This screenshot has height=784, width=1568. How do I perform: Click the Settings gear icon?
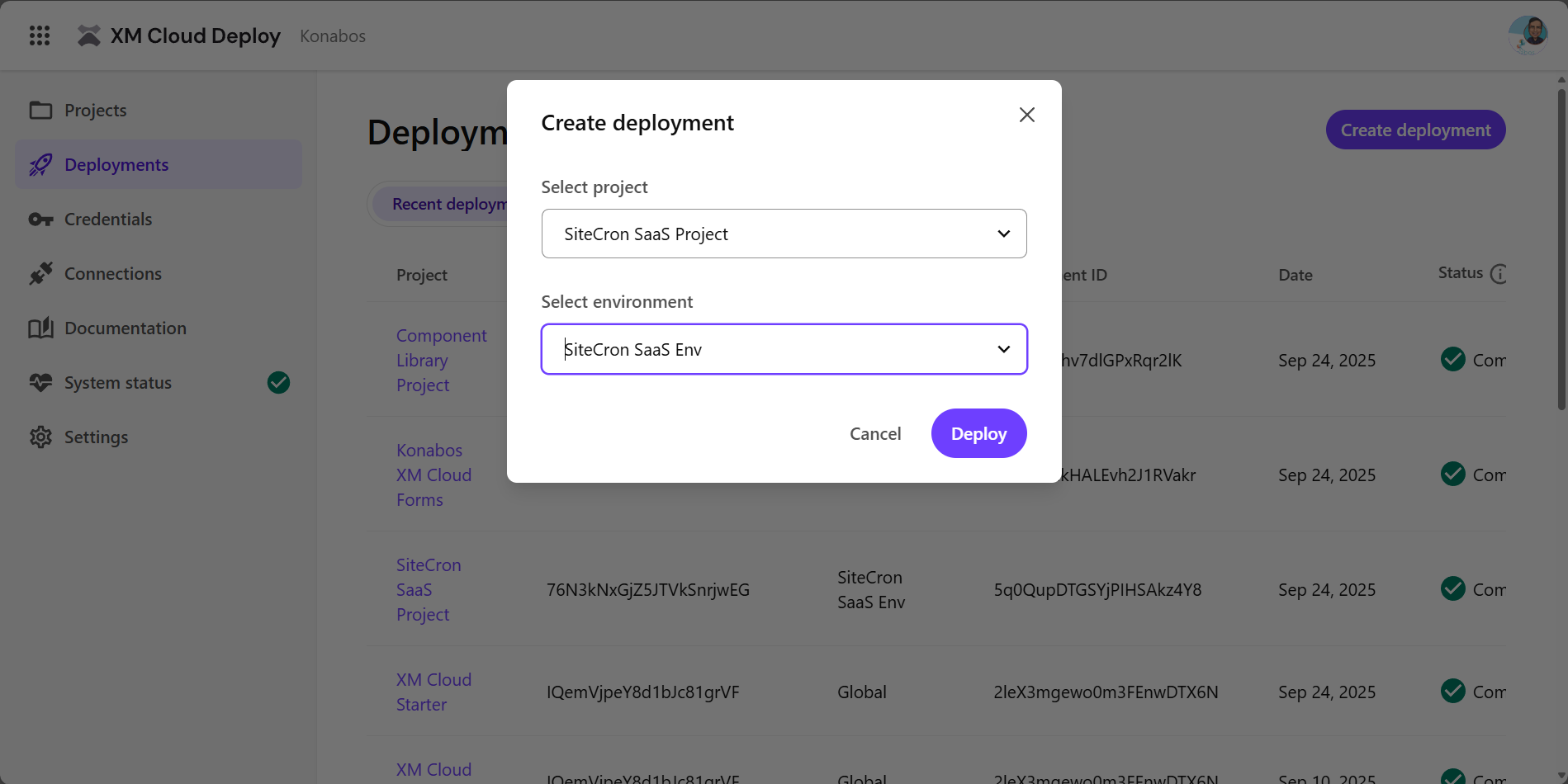pos(40,437)
